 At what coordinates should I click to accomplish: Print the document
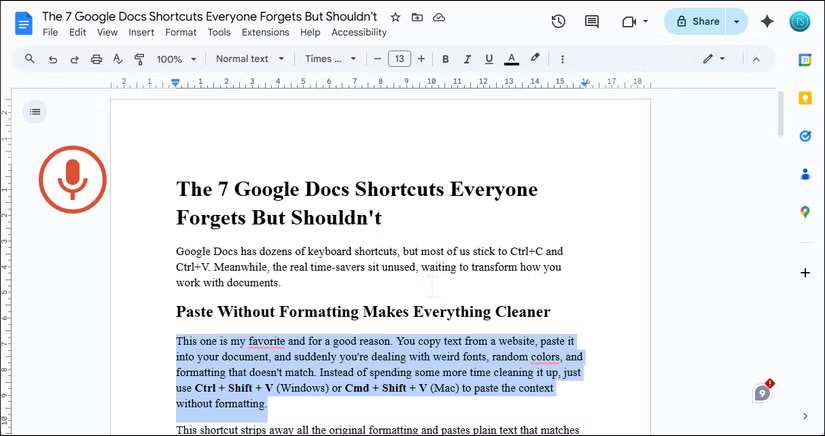point(96,59)
